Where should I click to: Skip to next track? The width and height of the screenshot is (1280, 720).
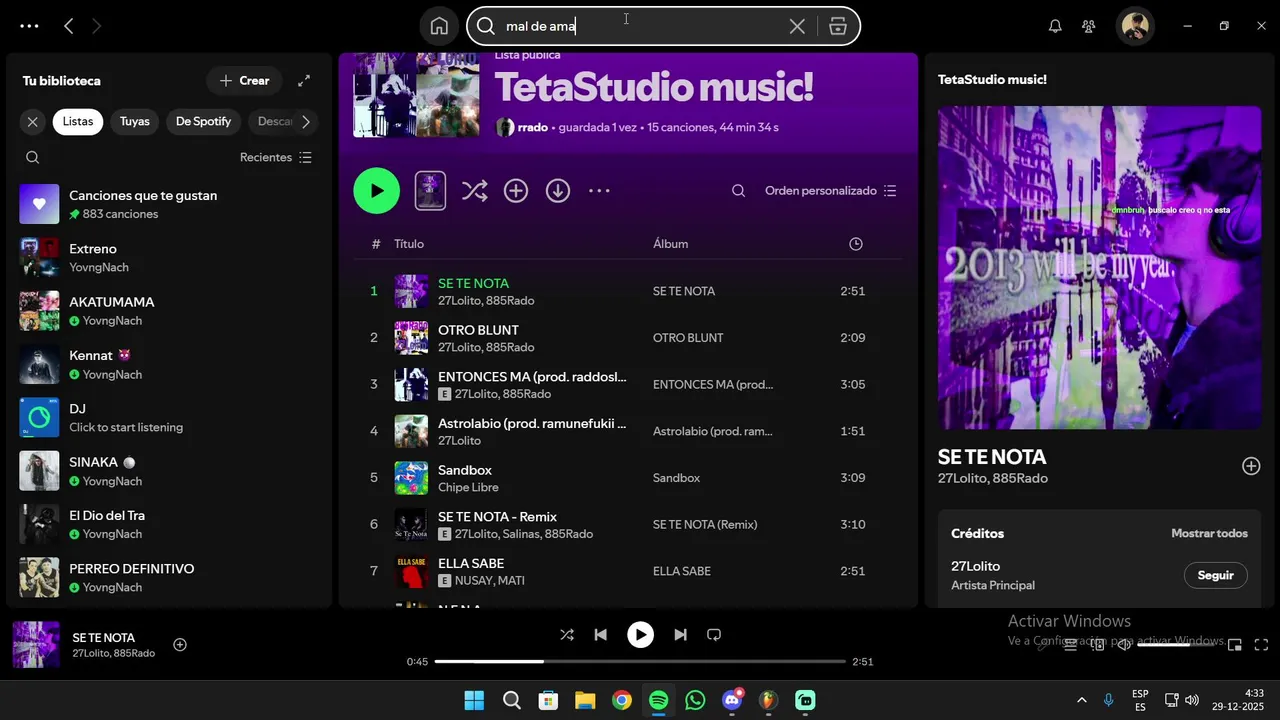pyautogui.click(x=680, y=634)
